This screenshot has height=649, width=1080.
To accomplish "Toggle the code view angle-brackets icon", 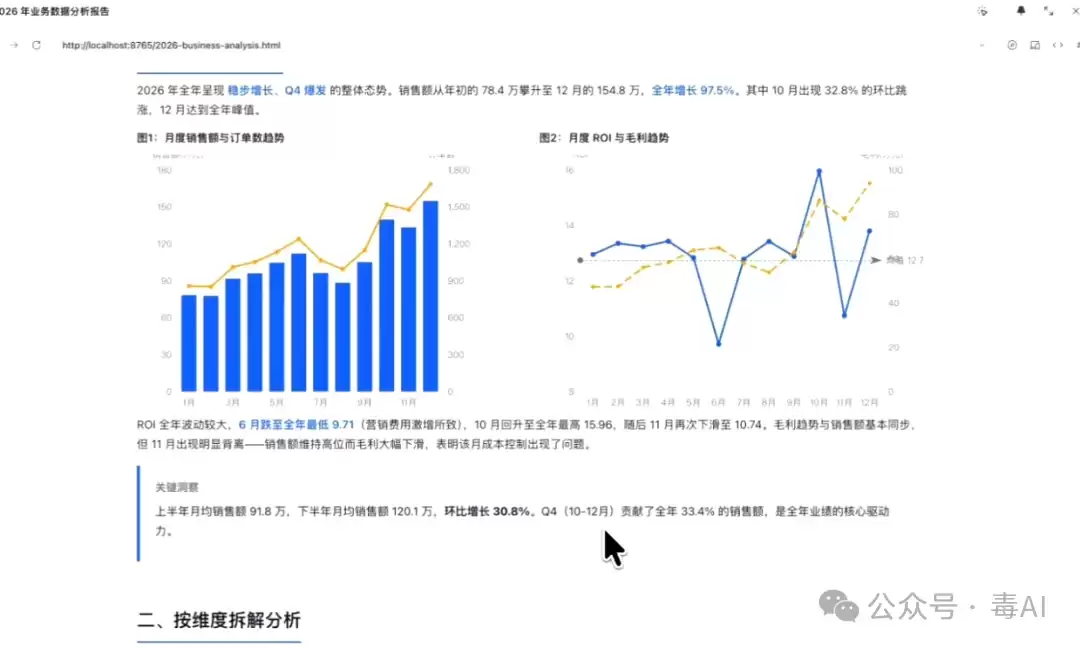I will [1057, 45].
